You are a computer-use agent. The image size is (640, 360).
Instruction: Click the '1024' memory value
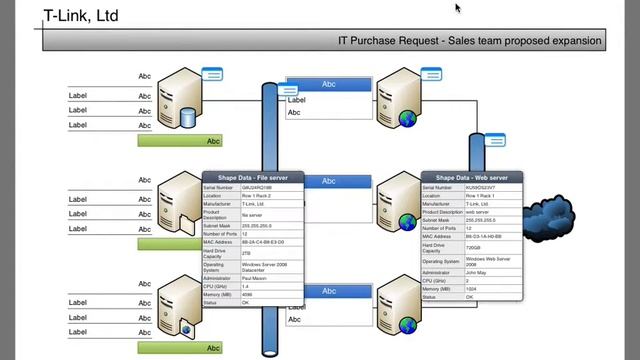tap(471, 289)
